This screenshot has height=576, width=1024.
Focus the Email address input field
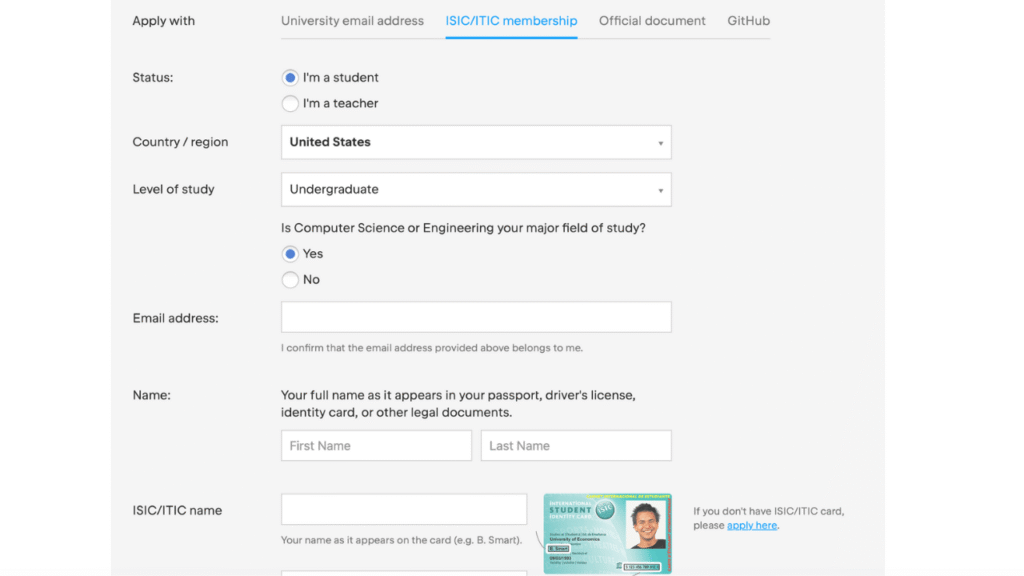(476, 317)
